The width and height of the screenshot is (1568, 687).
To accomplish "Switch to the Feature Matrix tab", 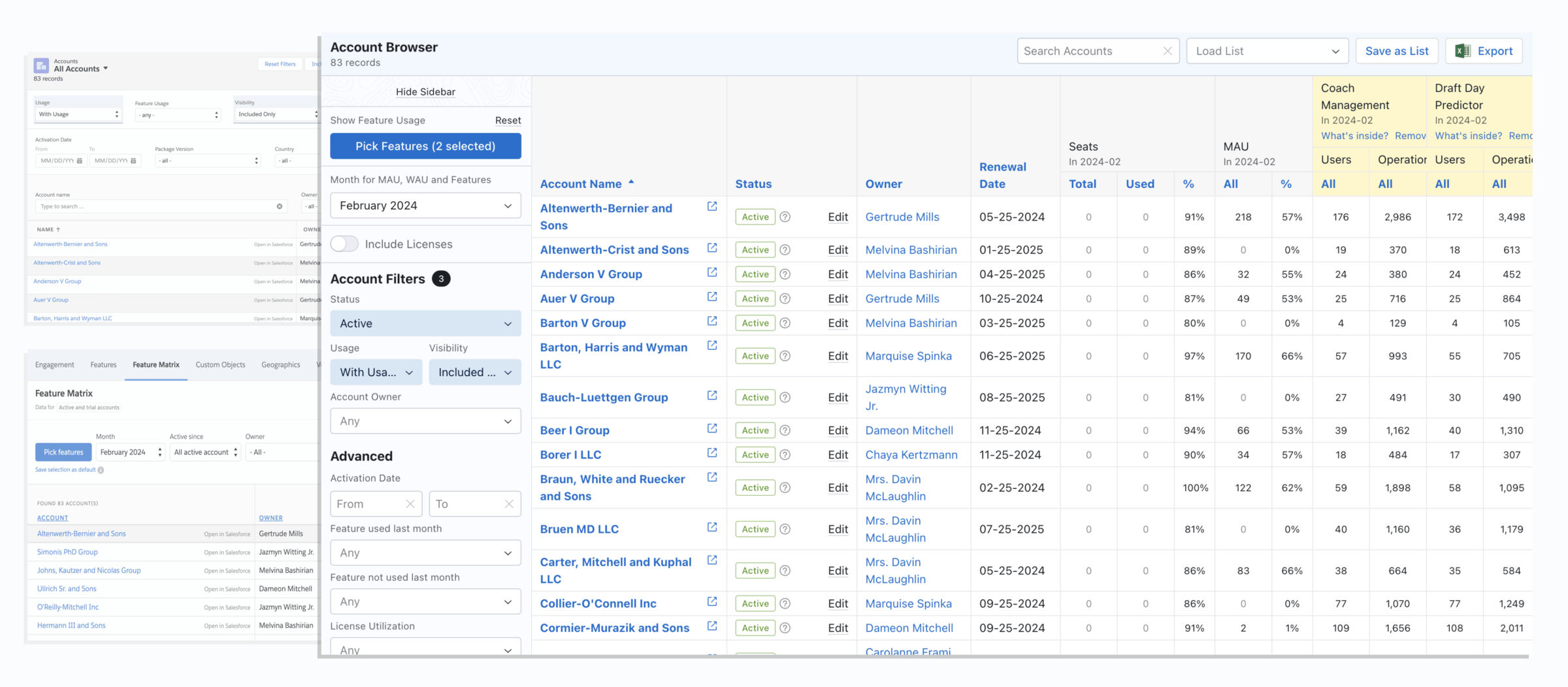I will tap(155, 365).
